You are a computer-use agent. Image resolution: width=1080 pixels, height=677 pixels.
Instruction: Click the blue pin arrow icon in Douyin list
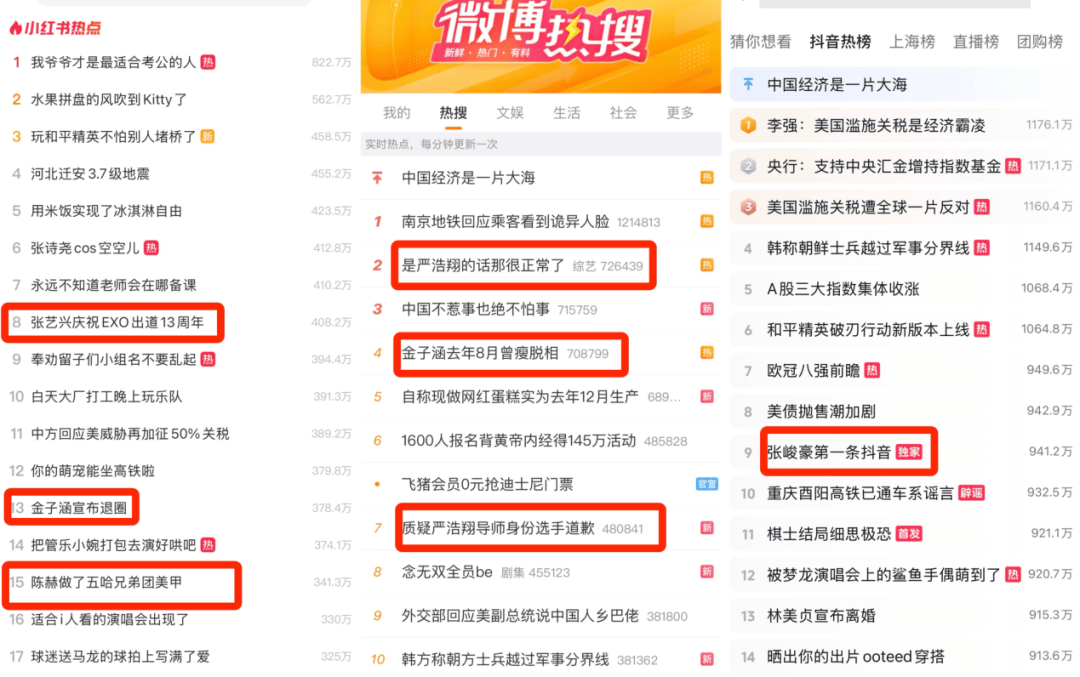coord(748,85)
